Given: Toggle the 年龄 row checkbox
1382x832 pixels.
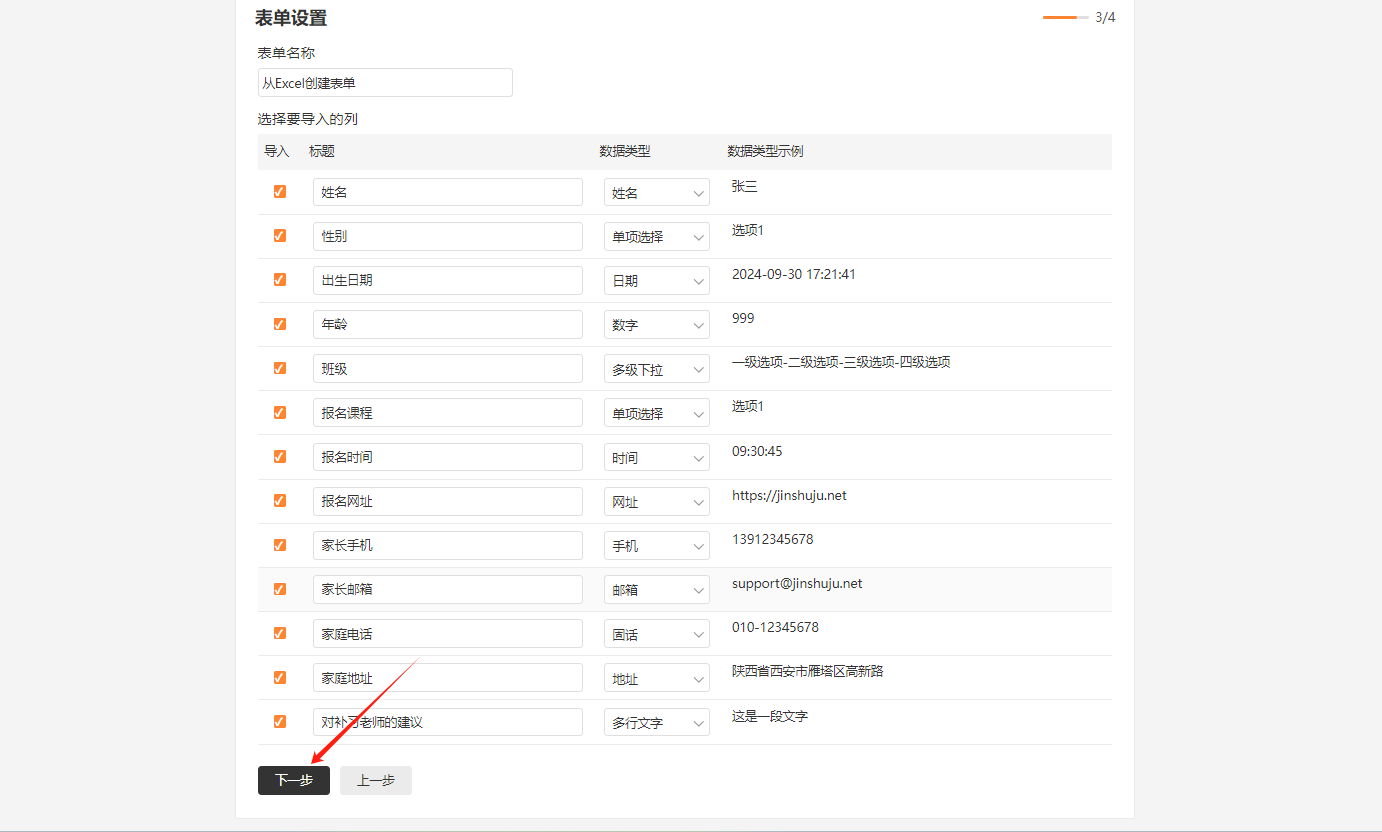Looking at the screenshot, I should point(280,324).
